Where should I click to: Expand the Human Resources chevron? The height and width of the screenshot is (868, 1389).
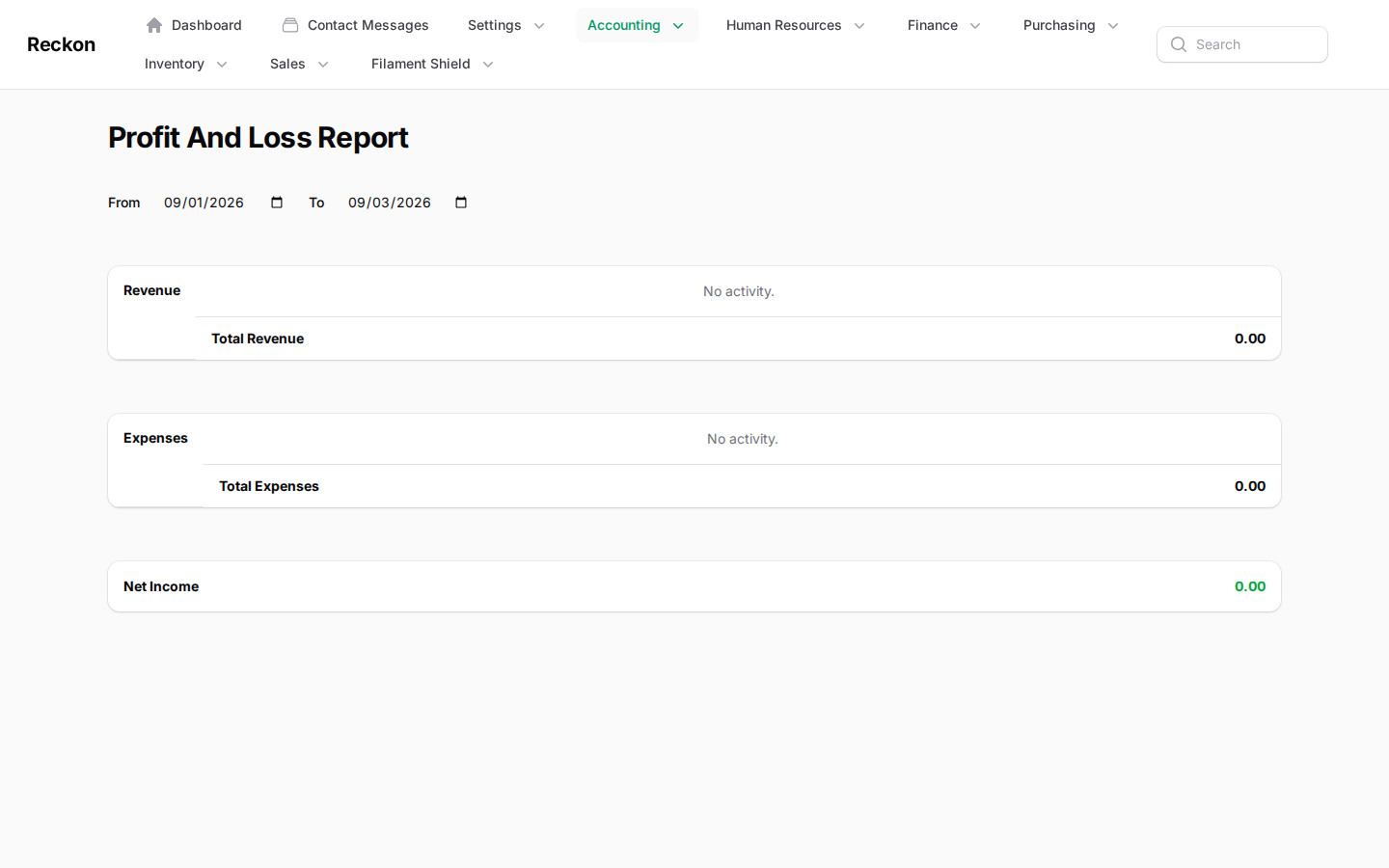point(859,26)
